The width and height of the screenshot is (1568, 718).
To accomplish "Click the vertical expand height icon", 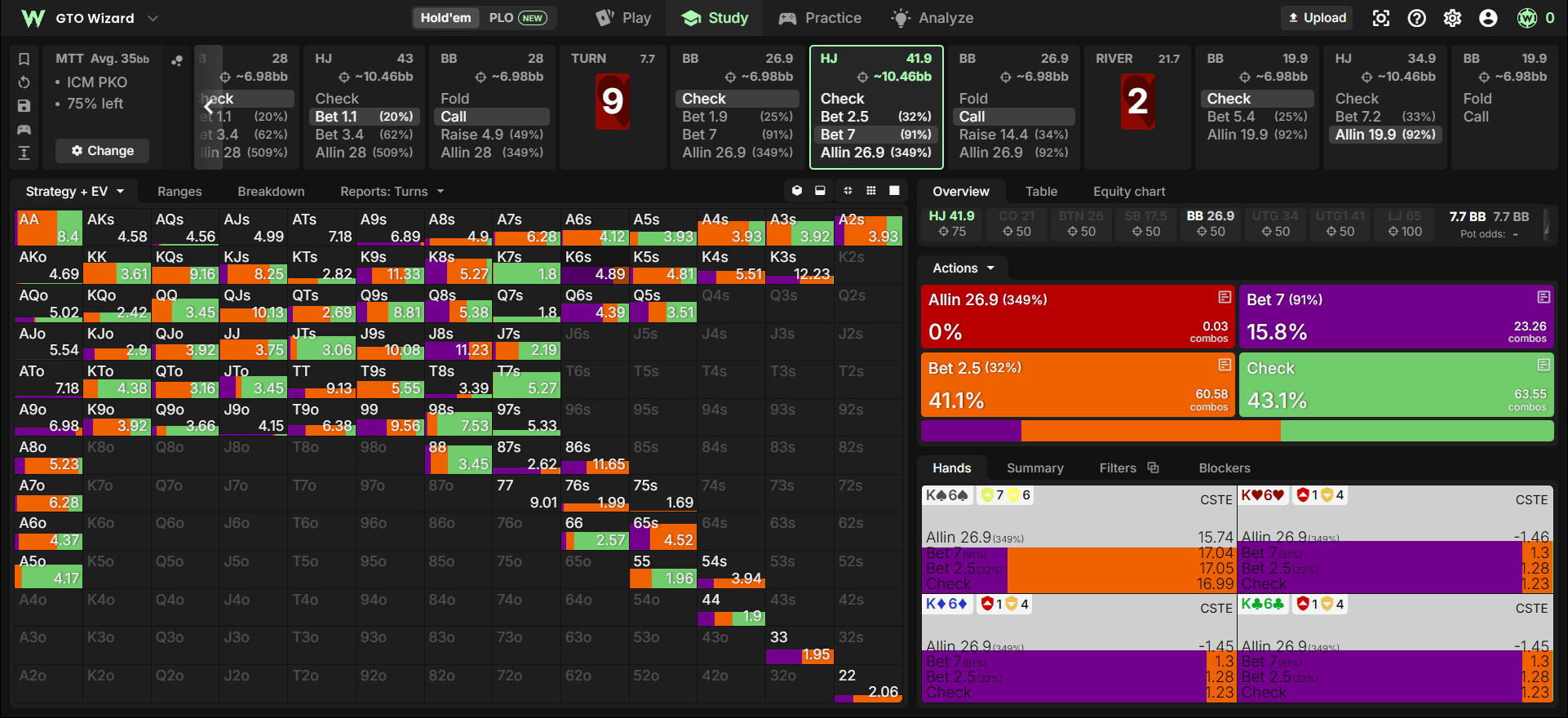I will point(24,153).
